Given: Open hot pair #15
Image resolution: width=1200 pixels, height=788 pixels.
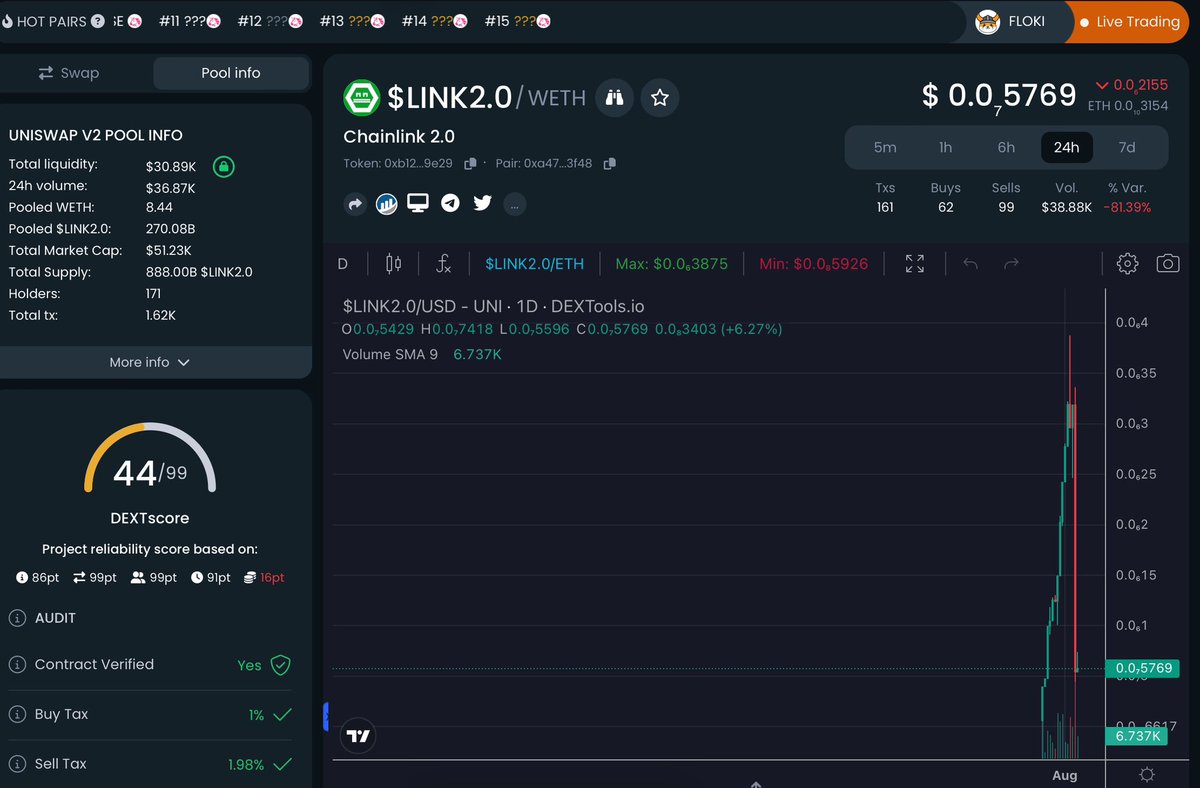Looking at the screenshot, I should (x=517, y=21).
